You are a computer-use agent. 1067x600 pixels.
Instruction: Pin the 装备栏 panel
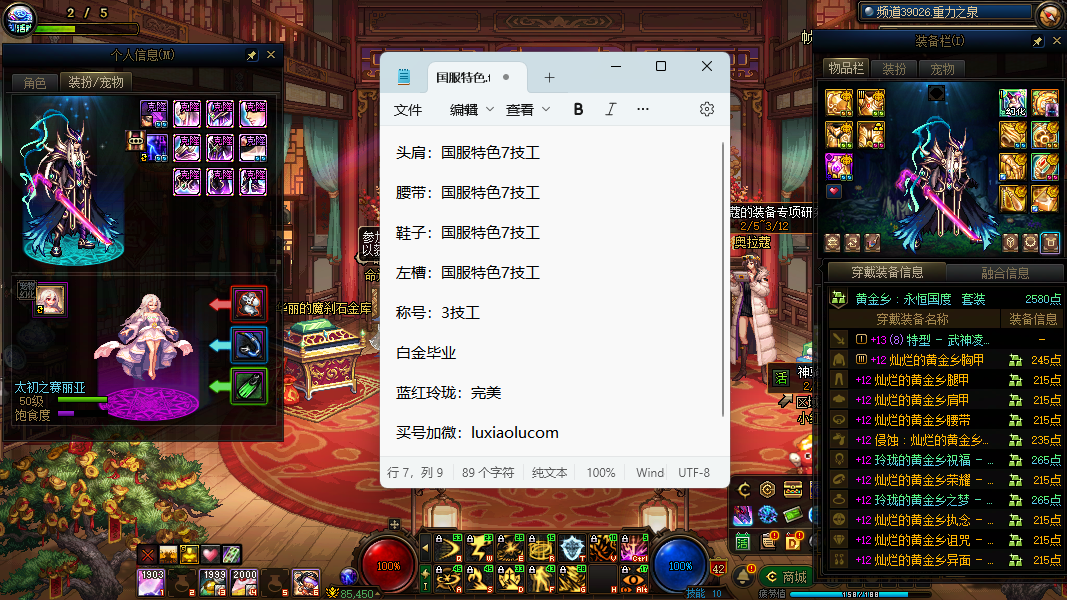point(1037,41)
